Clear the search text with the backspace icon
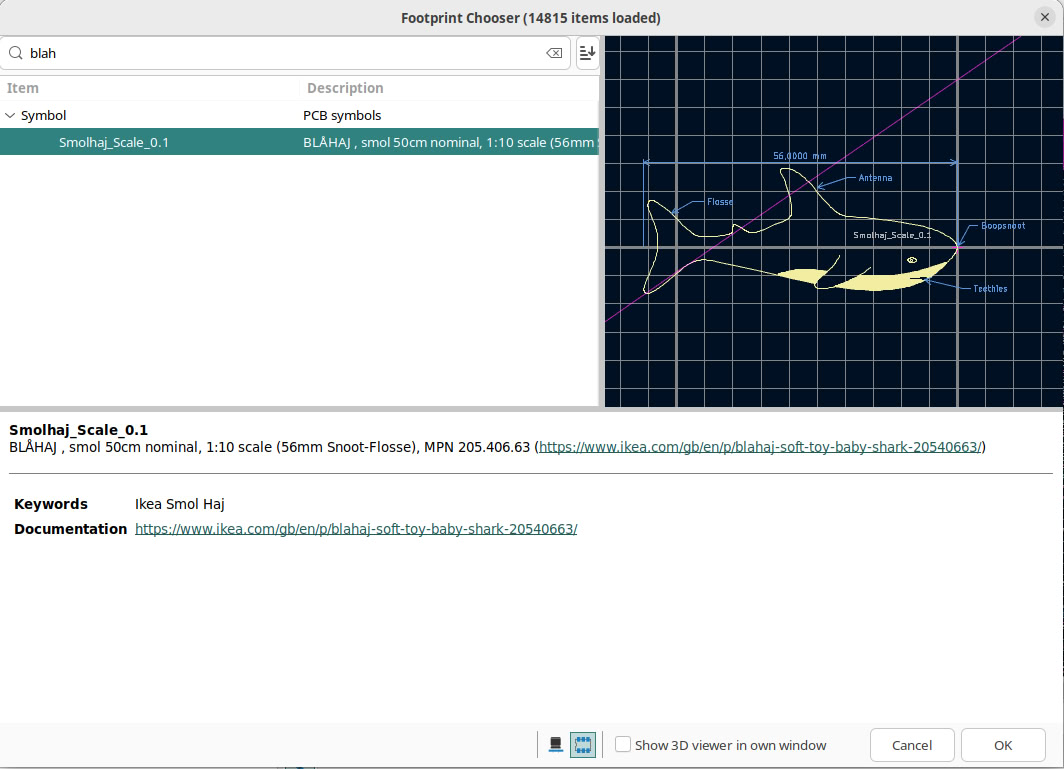Screen dimensions: 1064x769 (x=554, y=53)
